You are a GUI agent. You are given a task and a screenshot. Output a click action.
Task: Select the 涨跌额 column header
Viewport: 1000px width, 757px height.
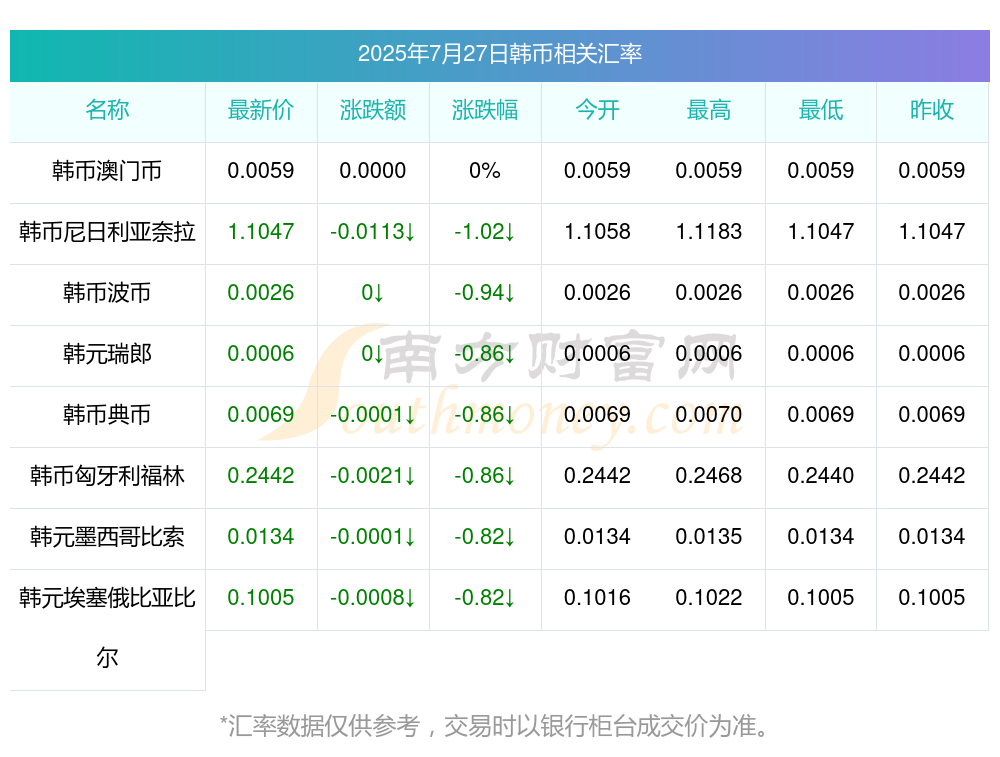tap(373, 110)
